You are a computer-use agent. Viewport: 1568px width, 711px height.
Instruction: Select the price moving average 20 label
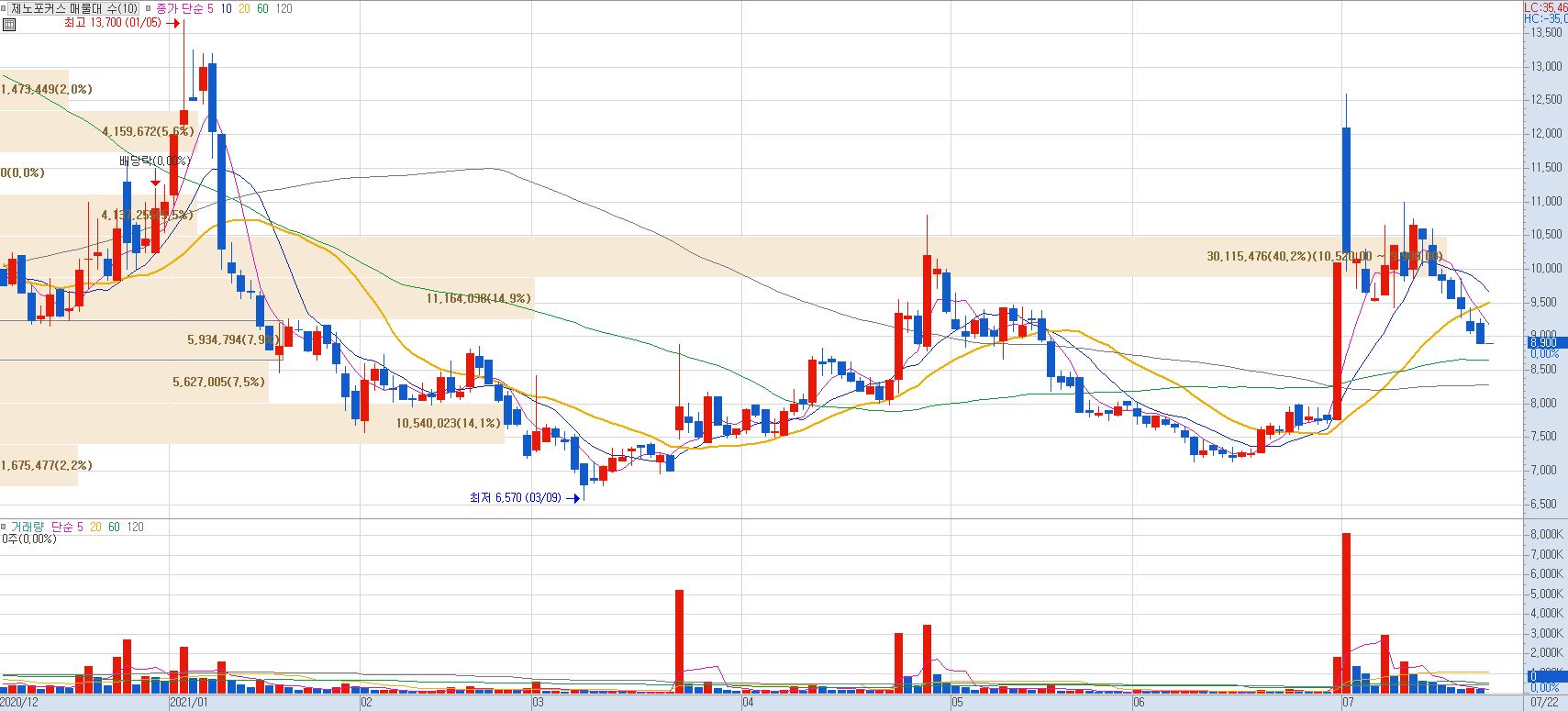tap(244, 8)
